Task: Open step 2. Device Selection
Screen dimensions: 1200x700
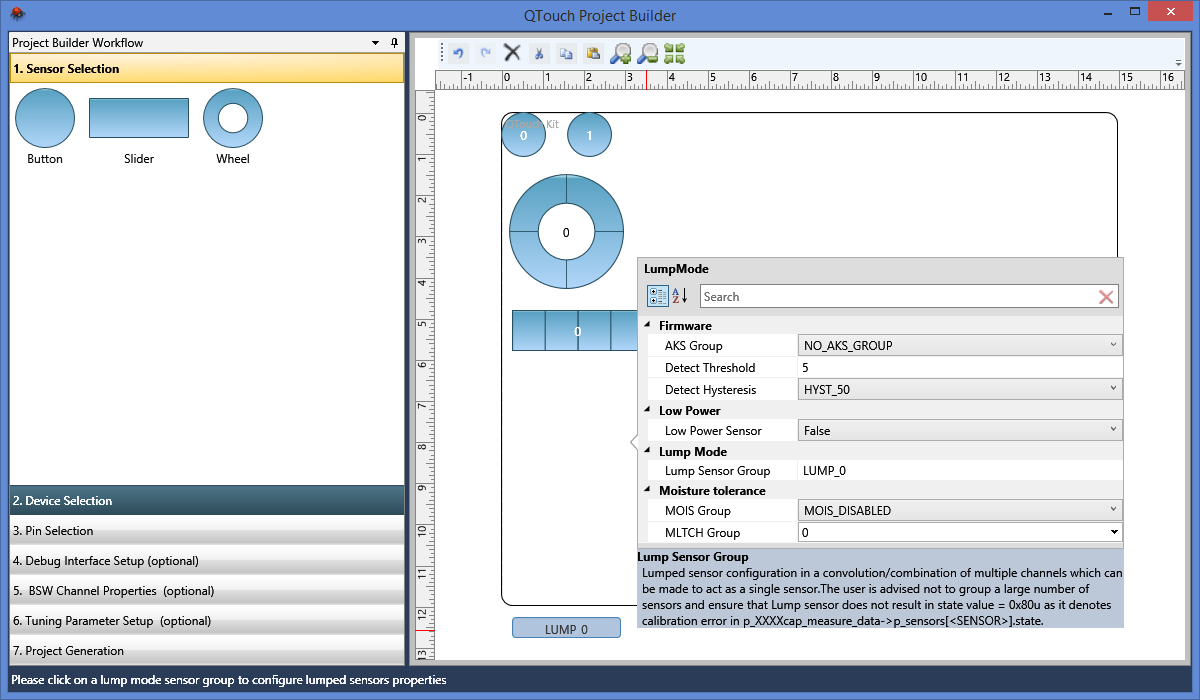Action: coord(207,501)
